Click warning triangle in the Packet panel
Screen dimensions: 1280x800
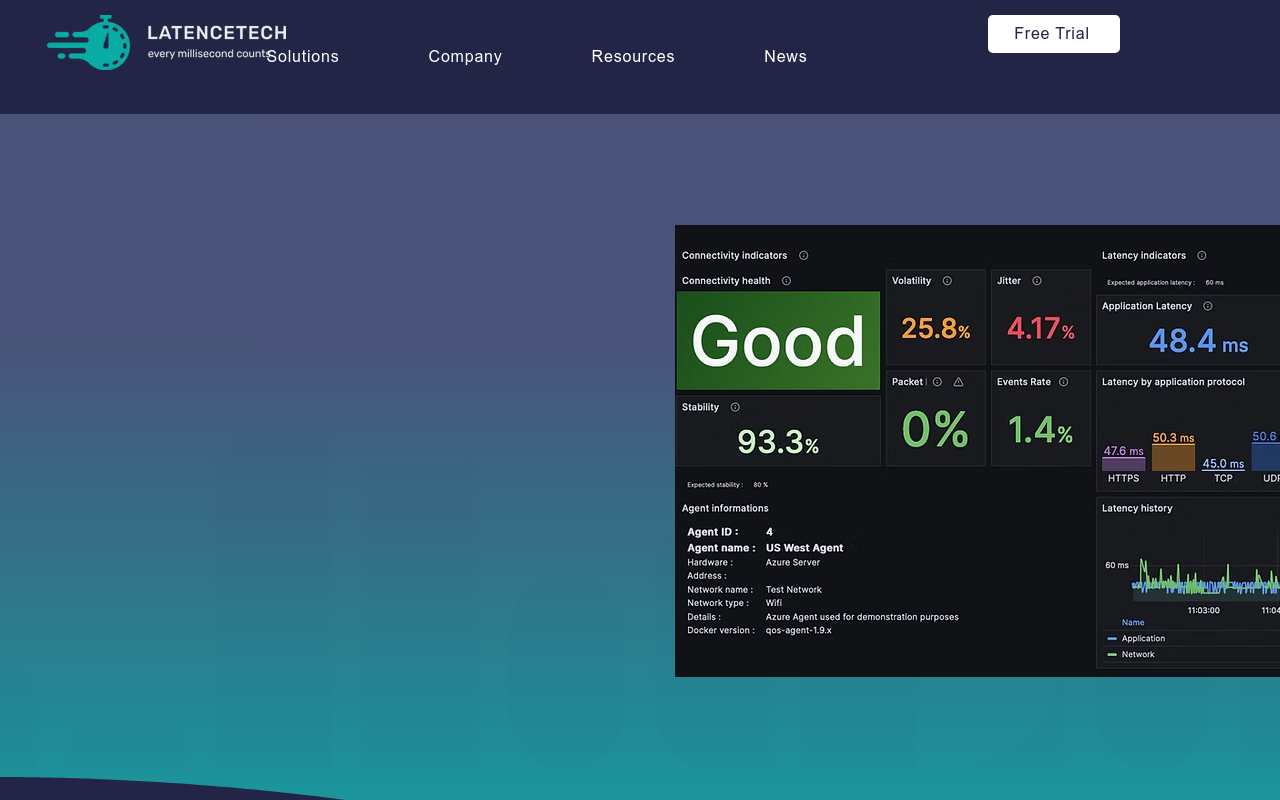point(958,382)
